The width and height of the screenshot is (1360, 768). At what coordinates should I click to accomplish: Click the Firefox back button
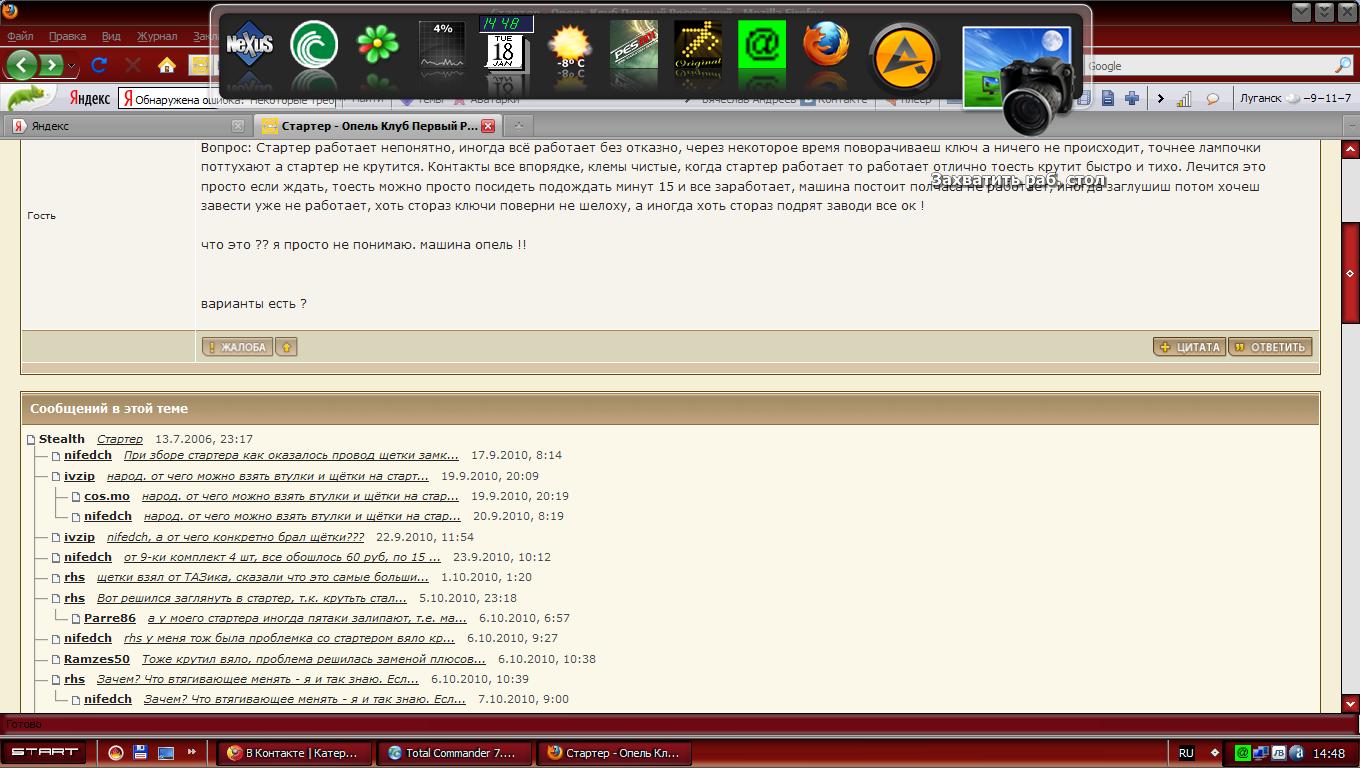(22, 65)
